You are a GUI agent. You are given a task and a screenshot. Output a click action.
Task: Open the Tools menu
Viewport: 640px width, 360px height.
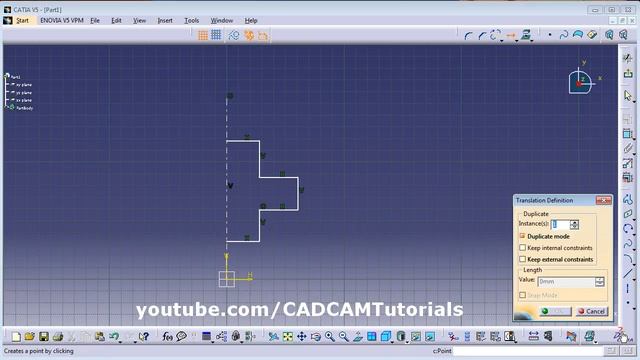click(191, 20)
